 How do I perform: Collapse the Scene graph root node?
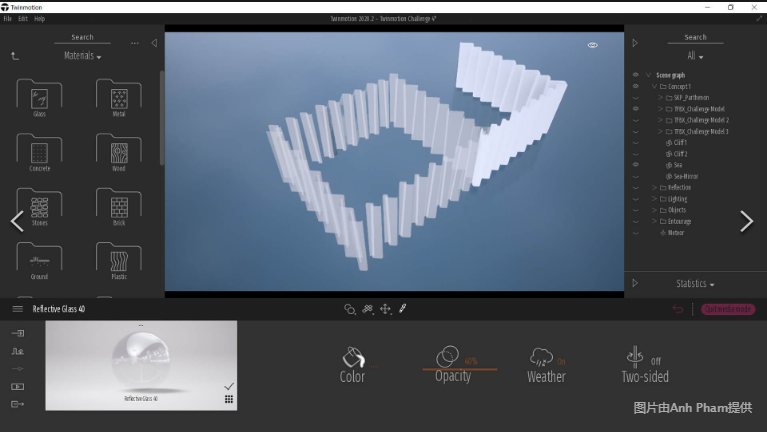coord(648,75)
